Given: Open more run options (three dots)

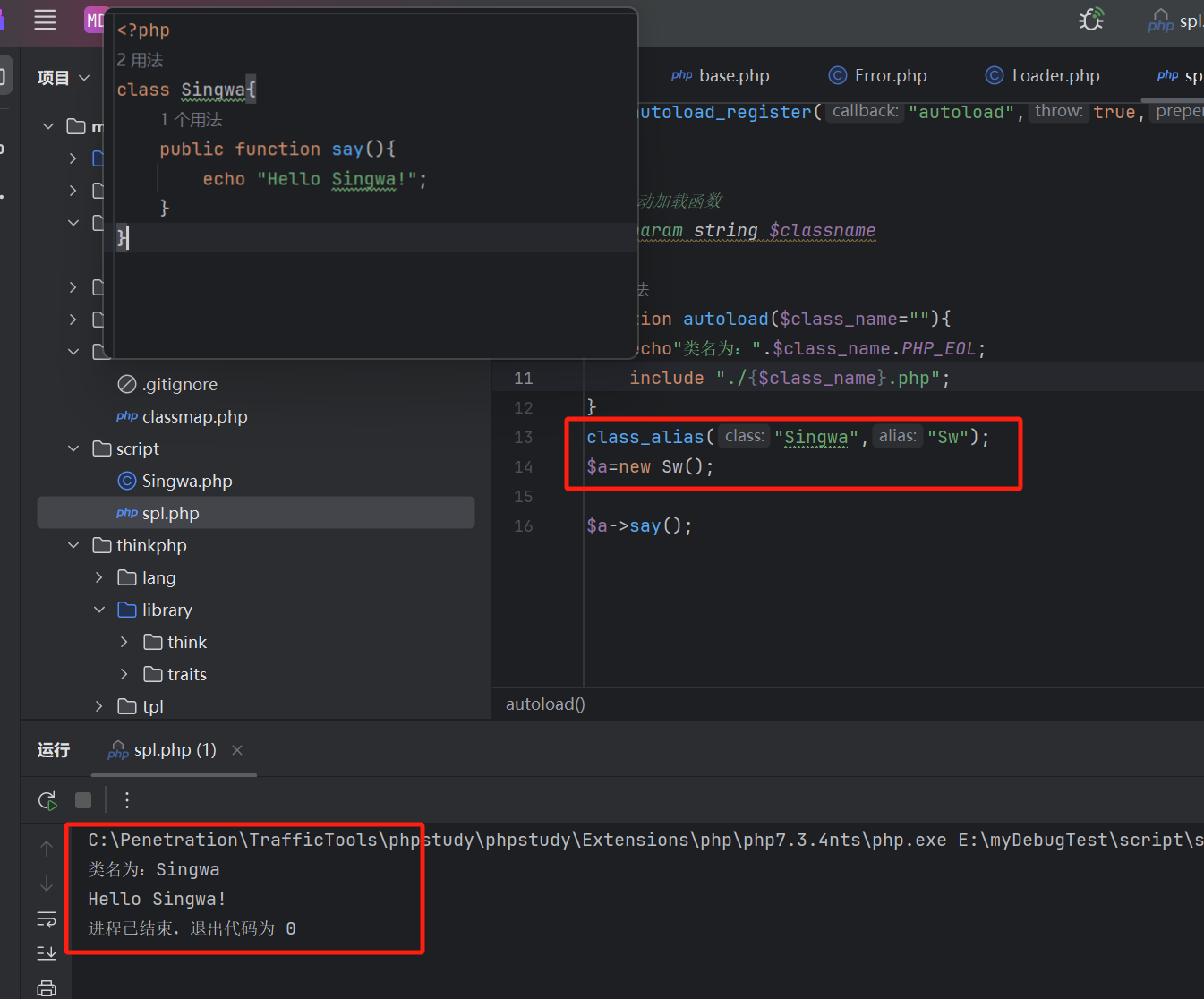Looking at the screenshot, I should 127,800.
